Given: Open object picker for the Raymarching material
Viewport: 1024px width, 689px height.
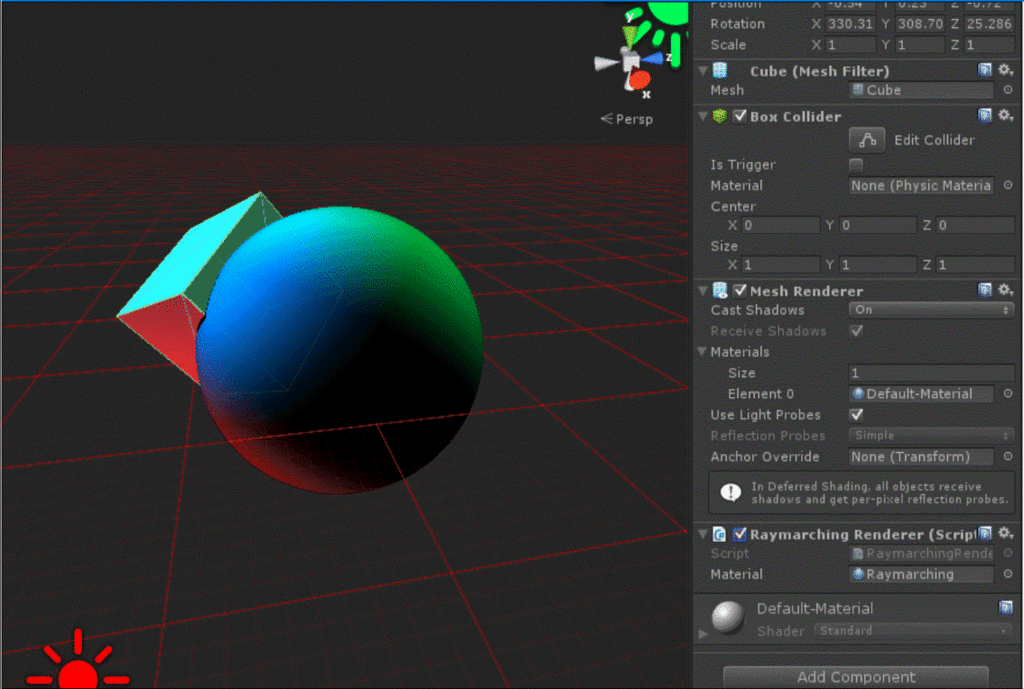Looking at the screenshot, I should (1008, 574).
